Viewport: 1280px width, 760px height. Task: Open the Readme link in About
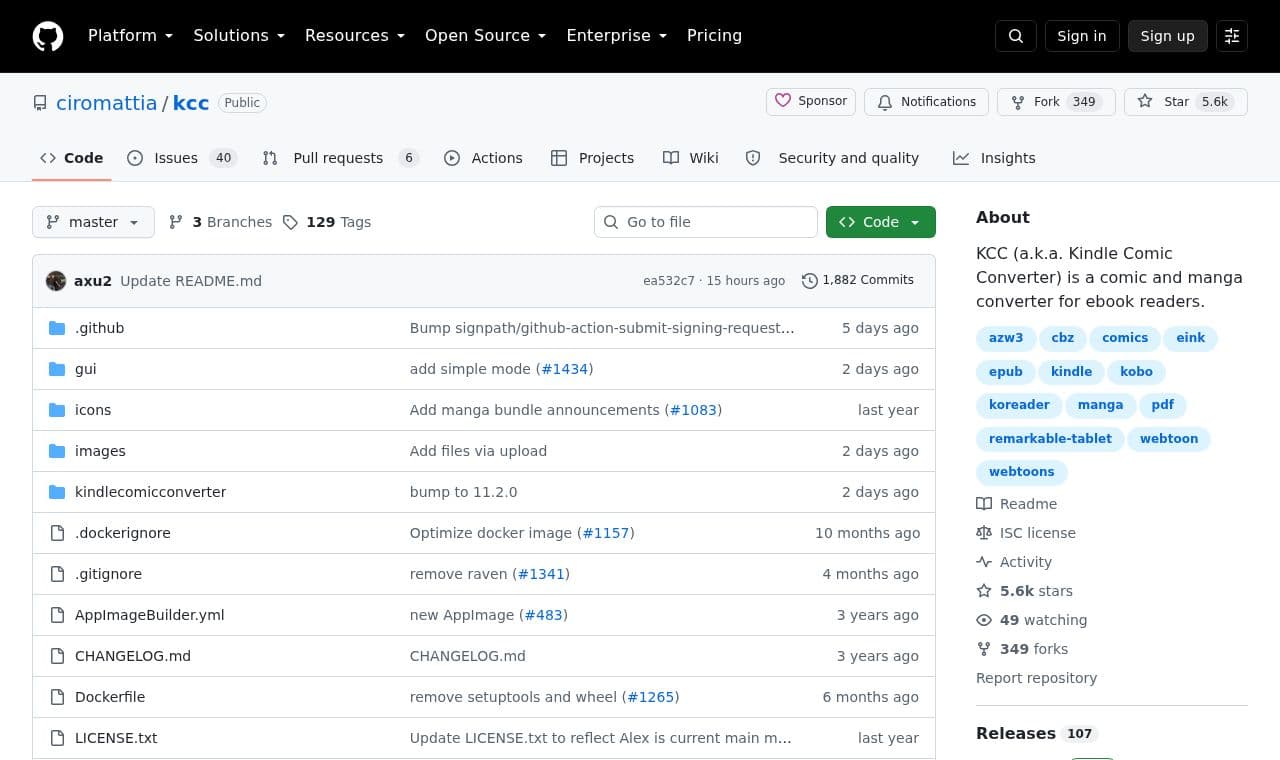pyautogui.click(x=1017, y=504)
